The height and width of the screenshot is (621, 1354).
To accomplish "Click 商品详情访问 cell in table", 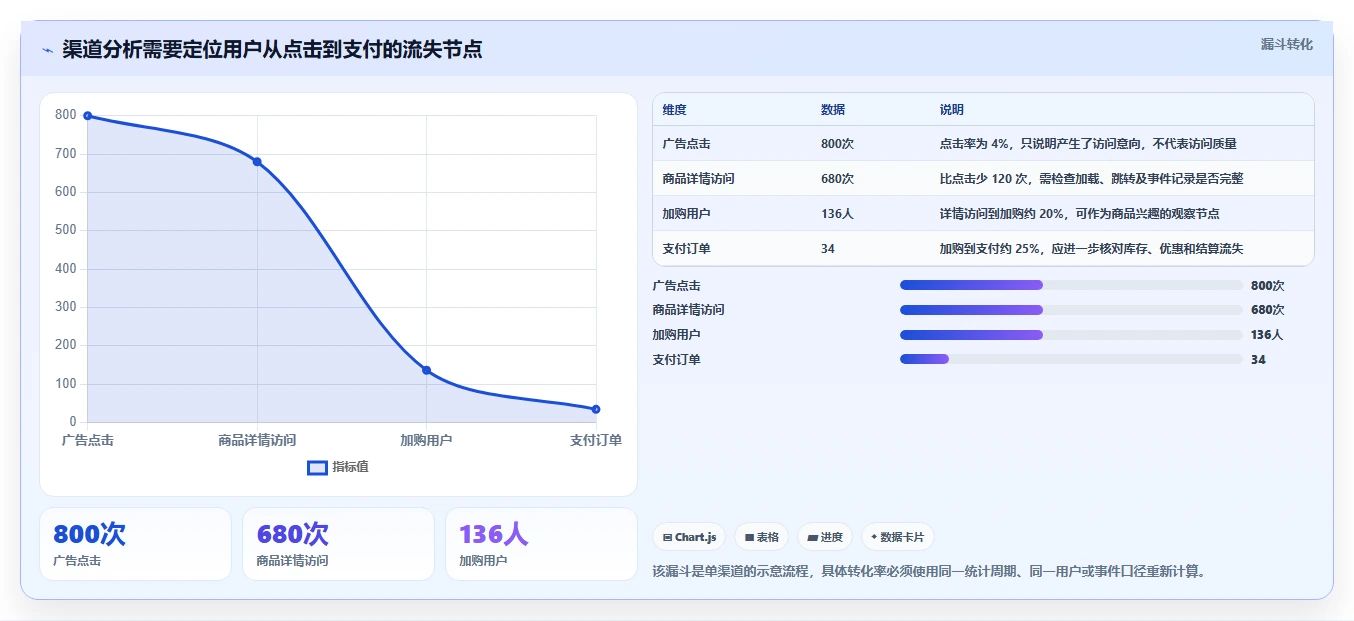I will click(x=698, y=178).
